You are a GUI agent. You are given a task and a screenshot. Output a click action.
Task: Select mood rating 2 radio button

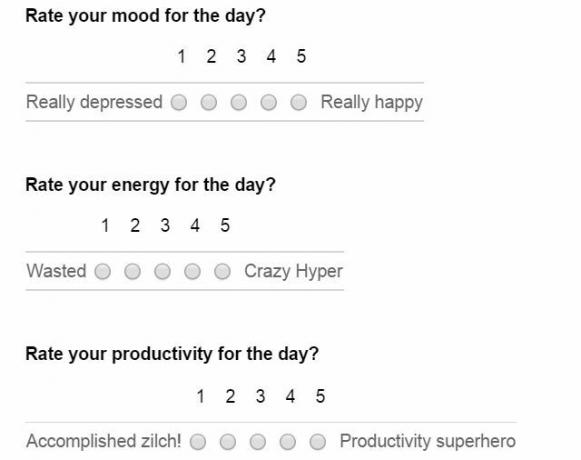[209, 102]
